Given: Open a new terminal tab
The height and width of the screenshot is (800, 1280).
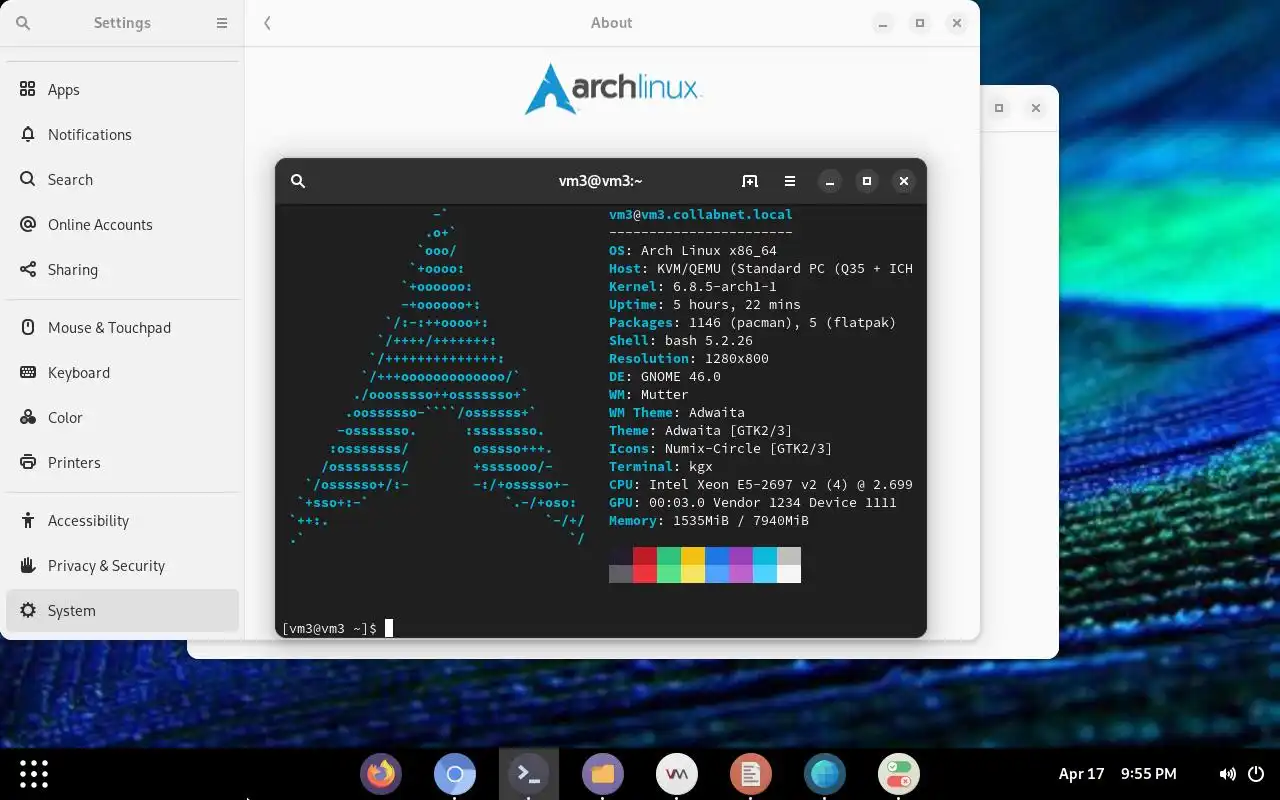Looking at the screenshot, I should pos(750,181).
